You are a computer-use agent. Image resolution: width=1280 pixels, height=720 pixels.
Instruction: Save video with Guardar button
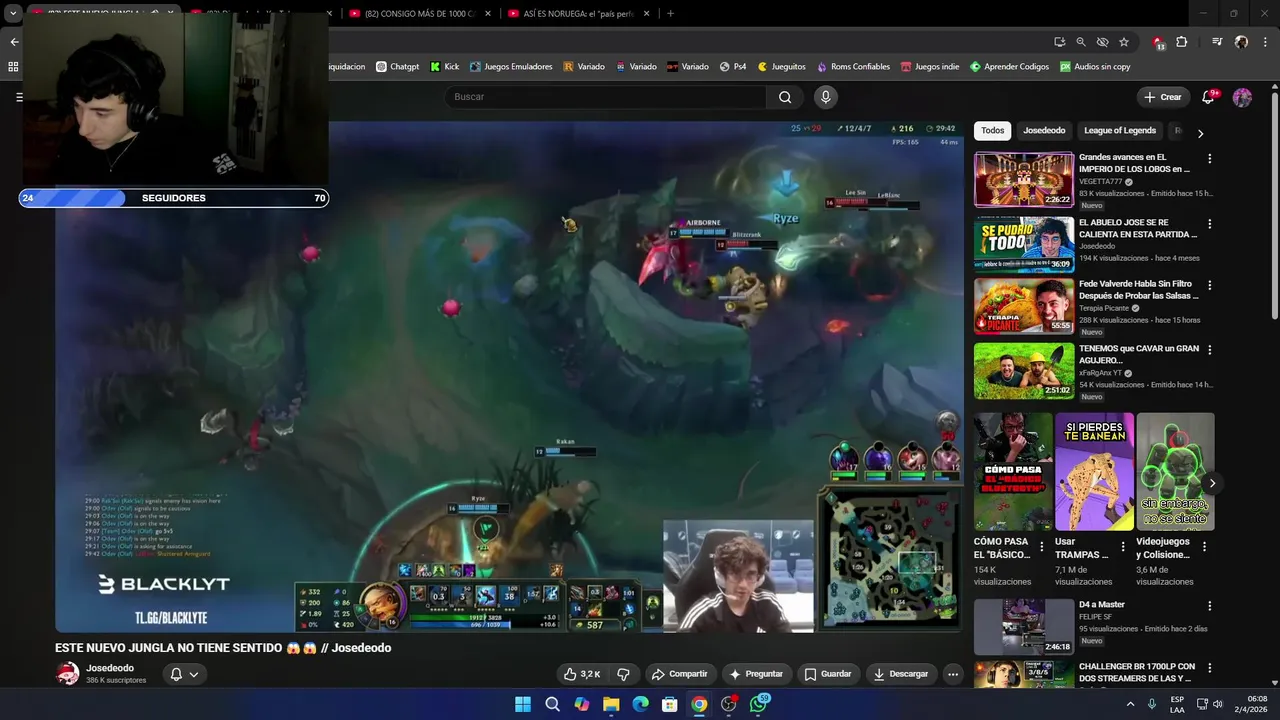click(828, 674)
